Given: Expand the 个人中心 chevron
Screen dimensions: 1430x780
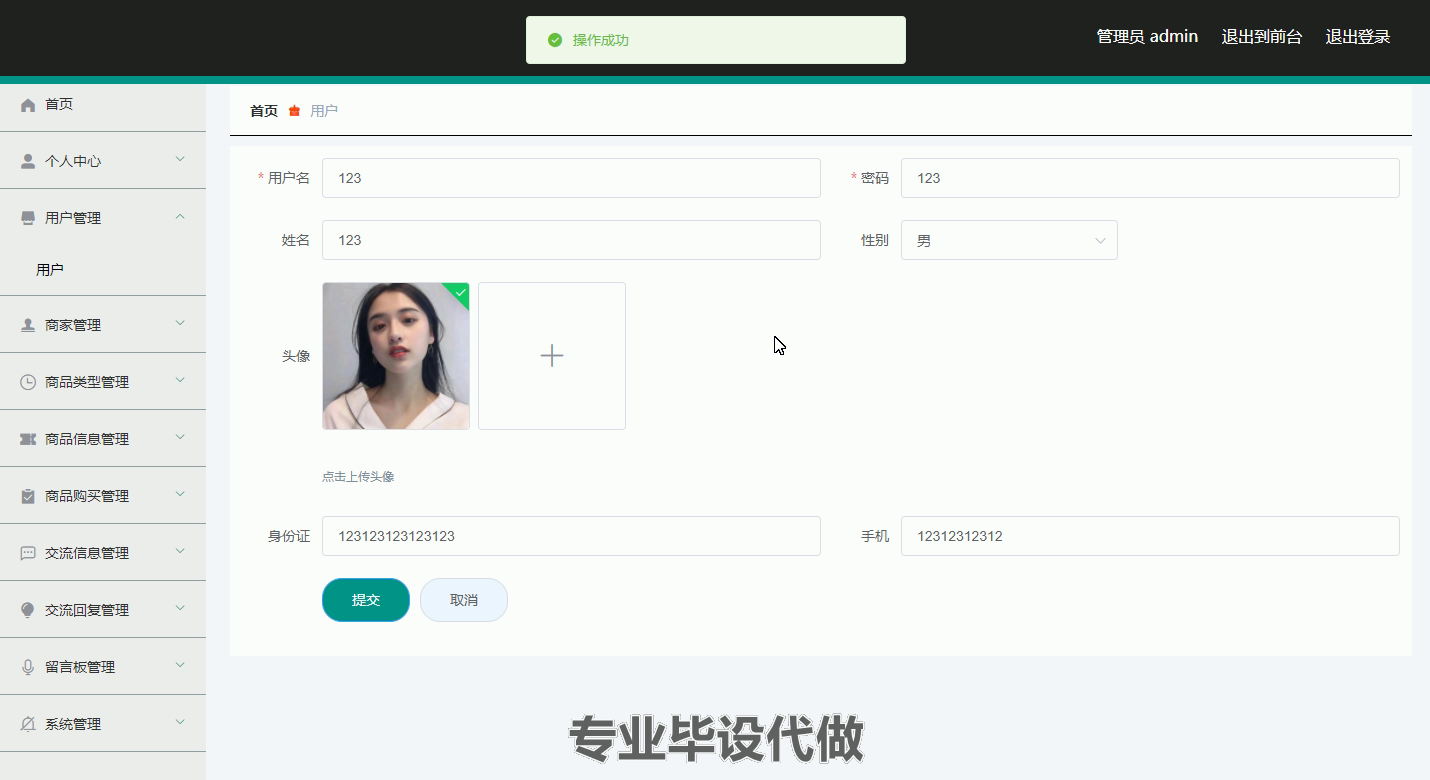Looking at the screenshot, I should click(x=180, y=160).
